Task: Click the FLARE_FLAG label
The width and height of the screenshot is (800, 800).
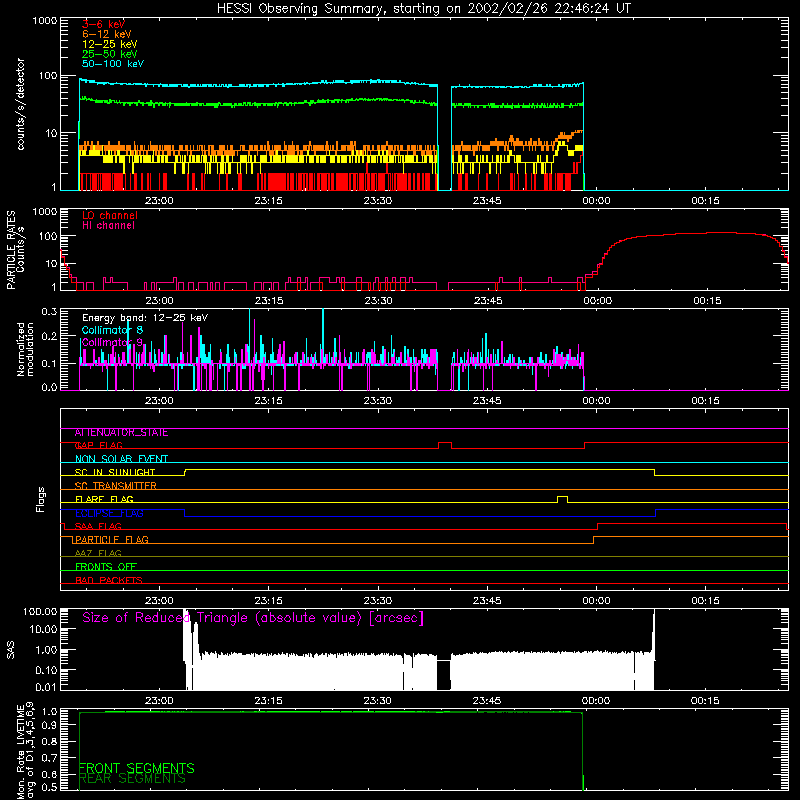Action: tap(104, 499)
